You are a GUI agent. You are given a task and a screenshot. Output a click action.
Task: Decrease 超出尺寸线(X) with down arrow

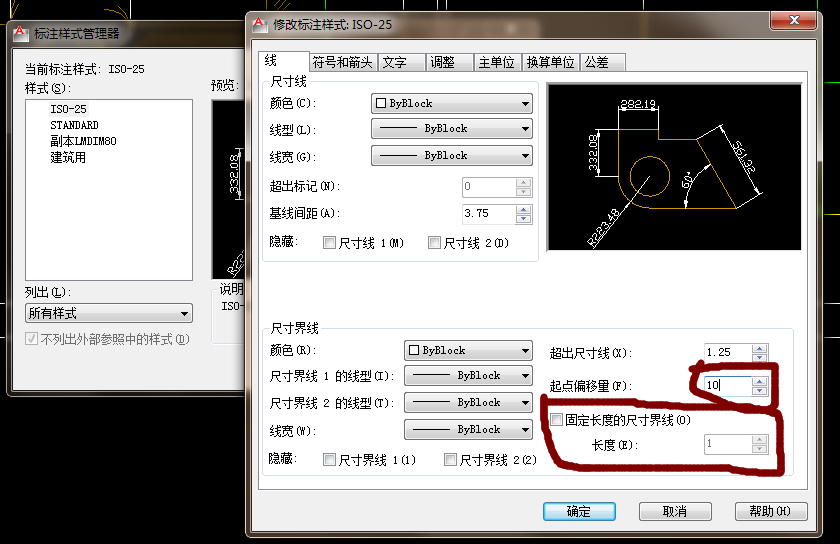760,357
